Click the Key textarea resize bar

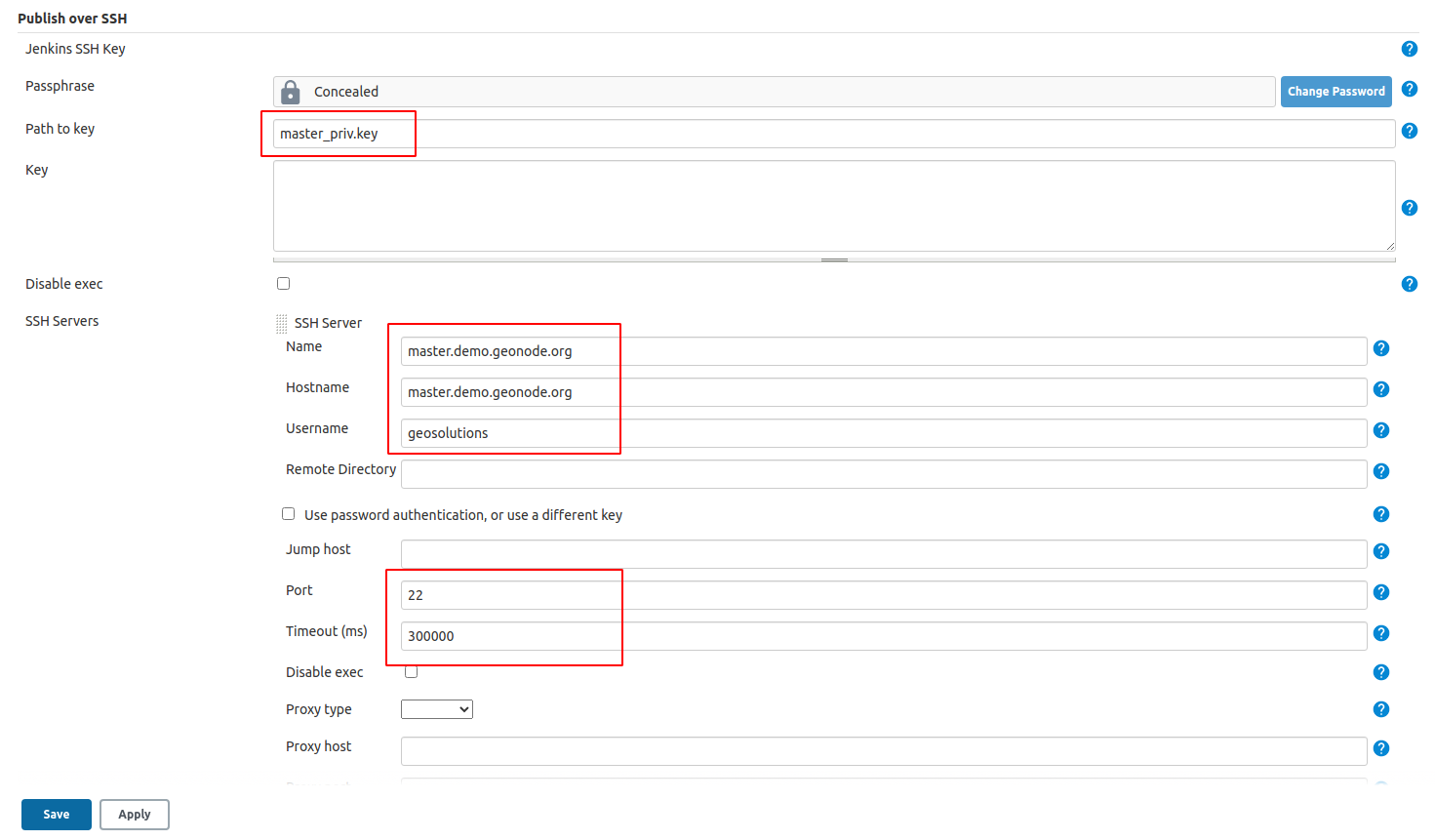tap(834, 260)
